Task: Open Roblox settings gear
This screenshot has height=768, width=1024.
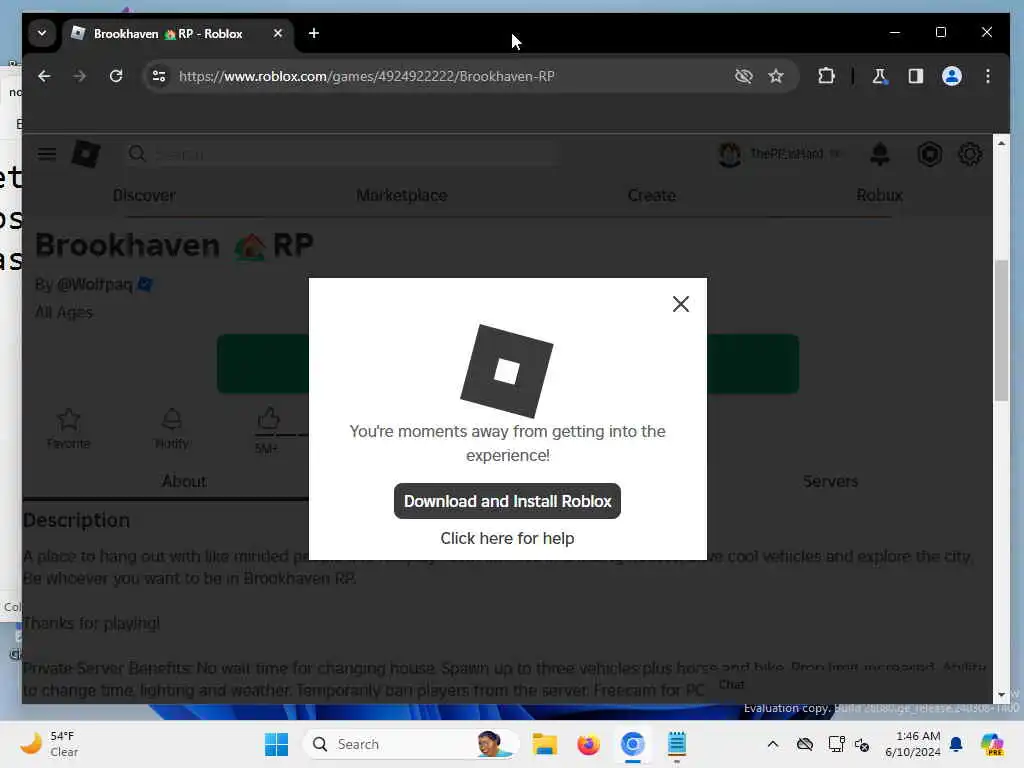Action: pyautogui.click(x=970, y=154)
